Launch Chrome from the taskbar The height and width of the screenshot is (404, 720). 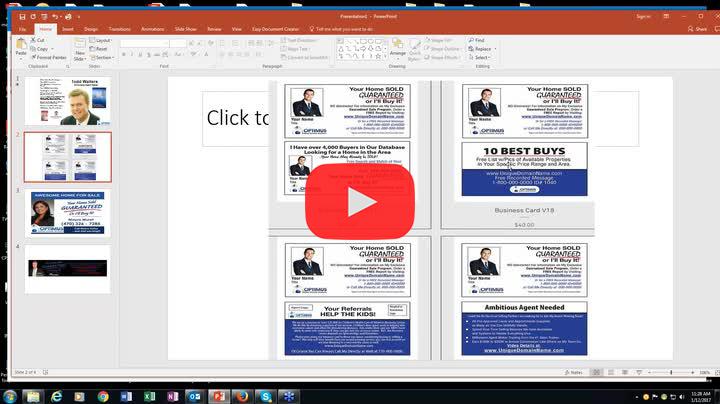tap(103, 395)
